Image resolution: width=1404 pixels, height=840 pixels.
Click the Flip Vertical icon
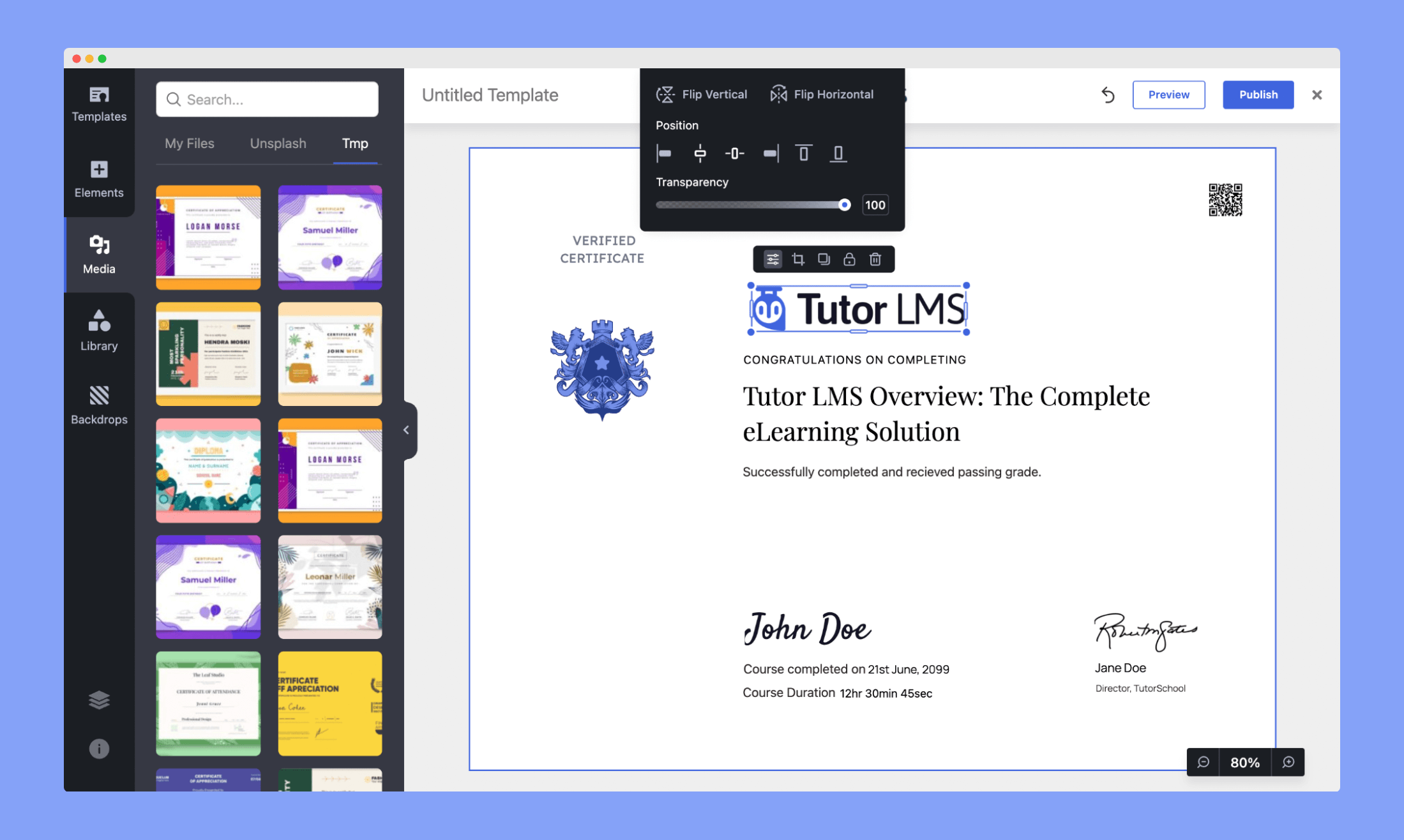664,93
